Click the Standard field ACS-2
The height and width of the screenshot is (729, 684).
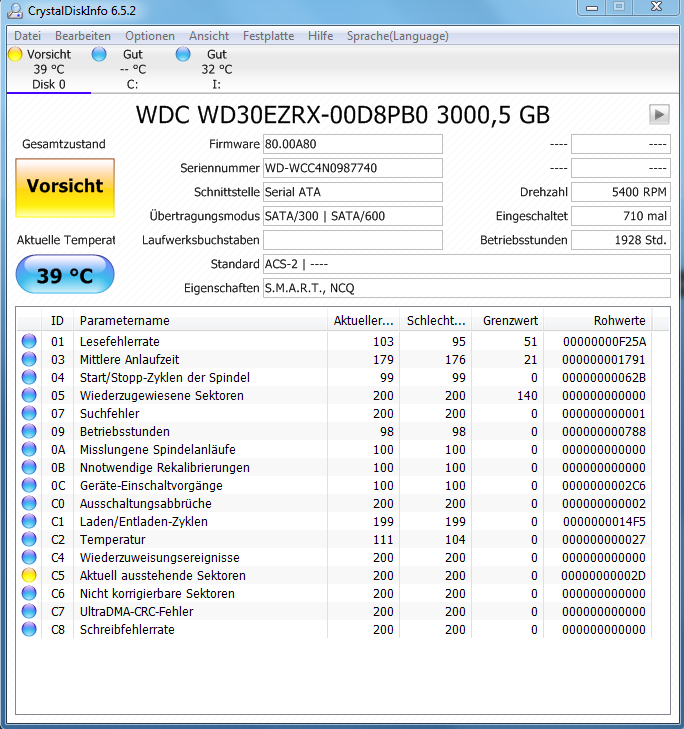pyautogui.click(x=467, y=264)
